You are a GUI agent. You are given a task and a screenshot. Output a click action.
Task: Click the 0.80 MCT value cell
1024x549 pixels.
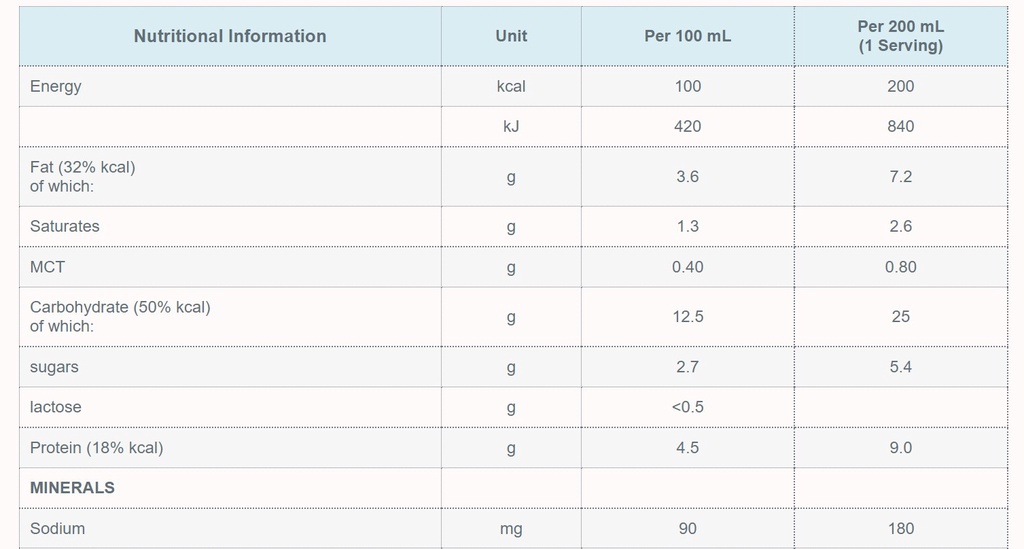point(900,267)
